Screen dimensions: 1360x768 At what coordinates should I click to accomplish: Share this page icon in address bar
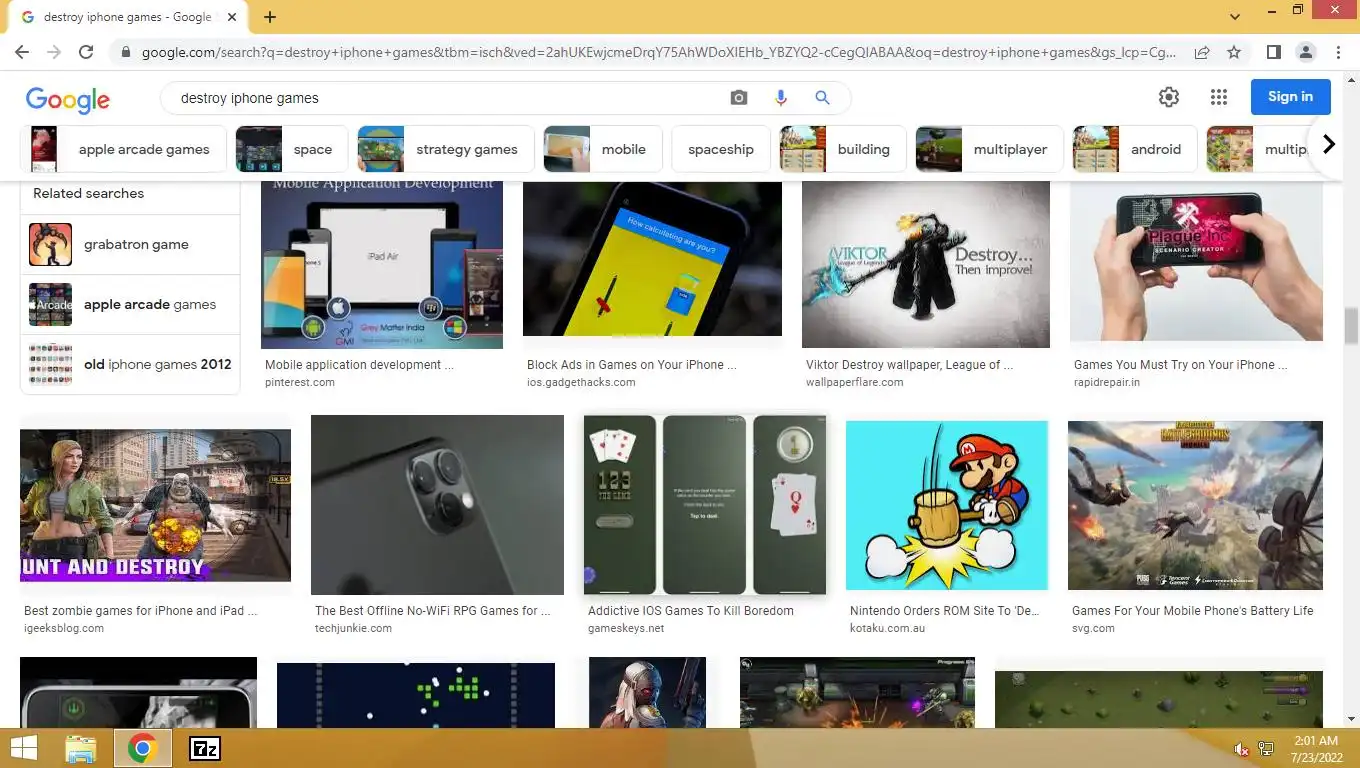pyautogui.click(x=1202, y=52)
